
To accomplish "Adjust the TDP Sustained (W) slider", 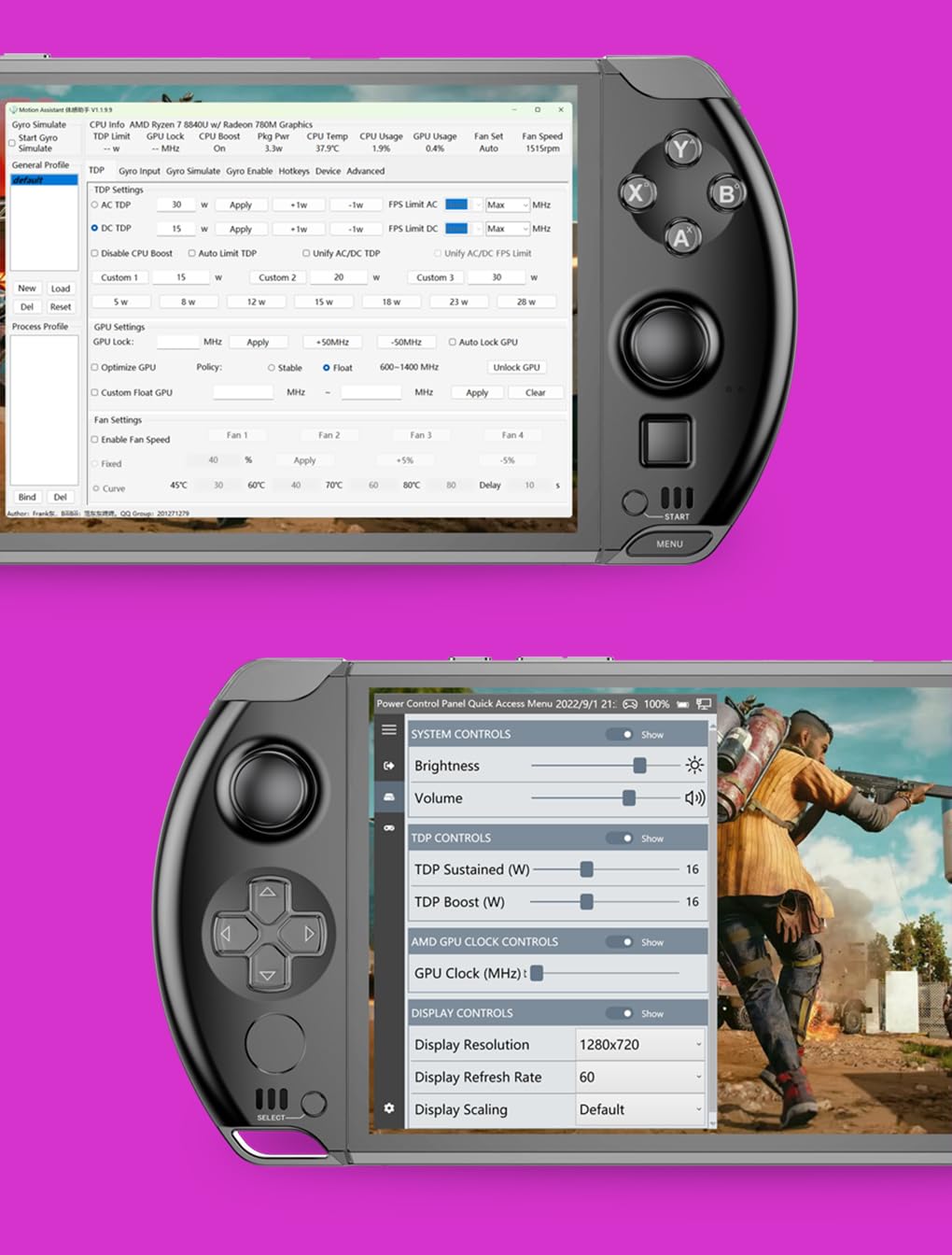I will [x=606, y=869].
